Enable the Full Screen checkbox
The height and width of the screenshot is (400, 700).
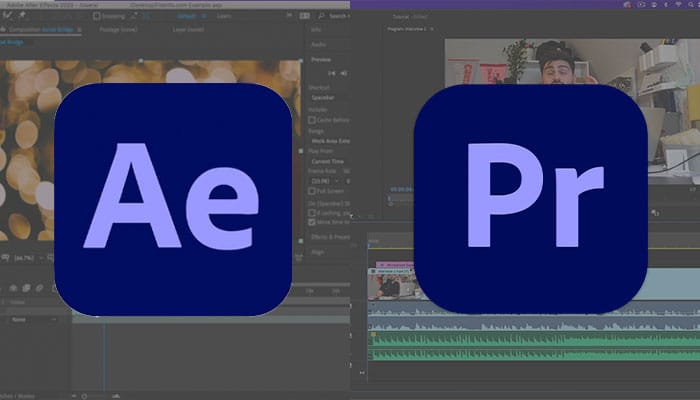click(312, 191)
